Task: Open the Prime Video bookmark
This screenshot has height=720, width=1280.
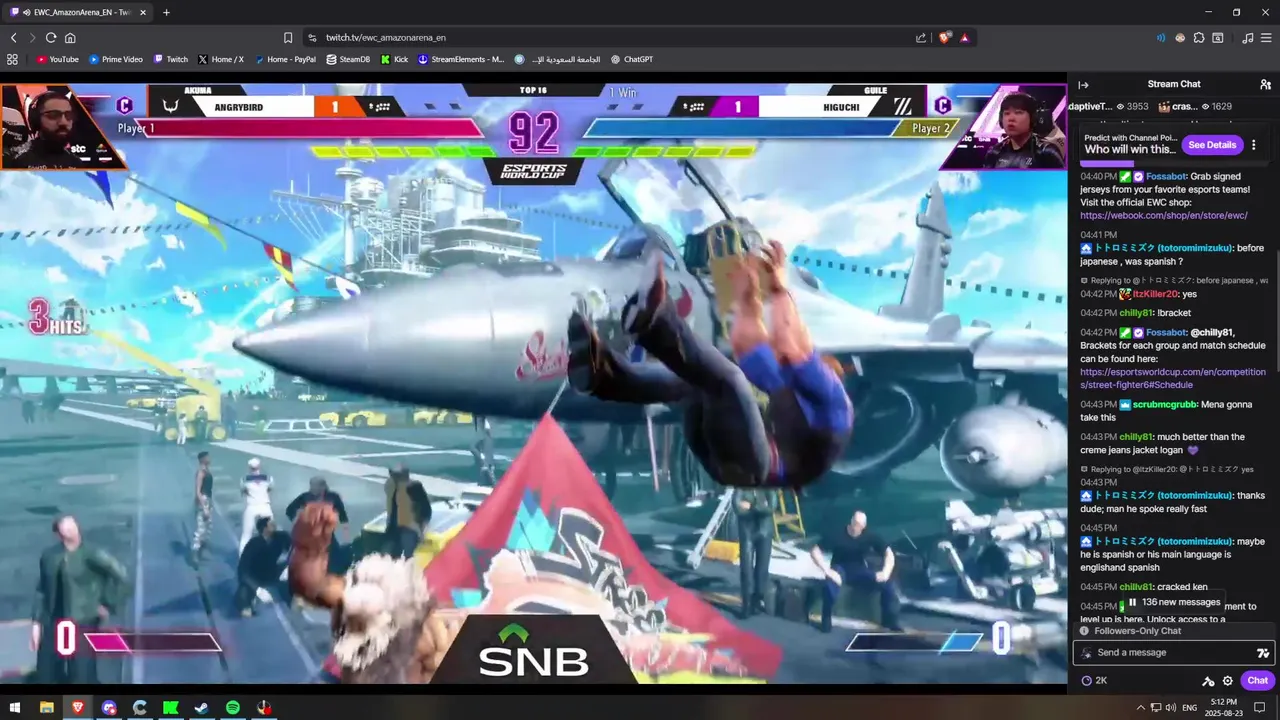Action: coord(116,60)
